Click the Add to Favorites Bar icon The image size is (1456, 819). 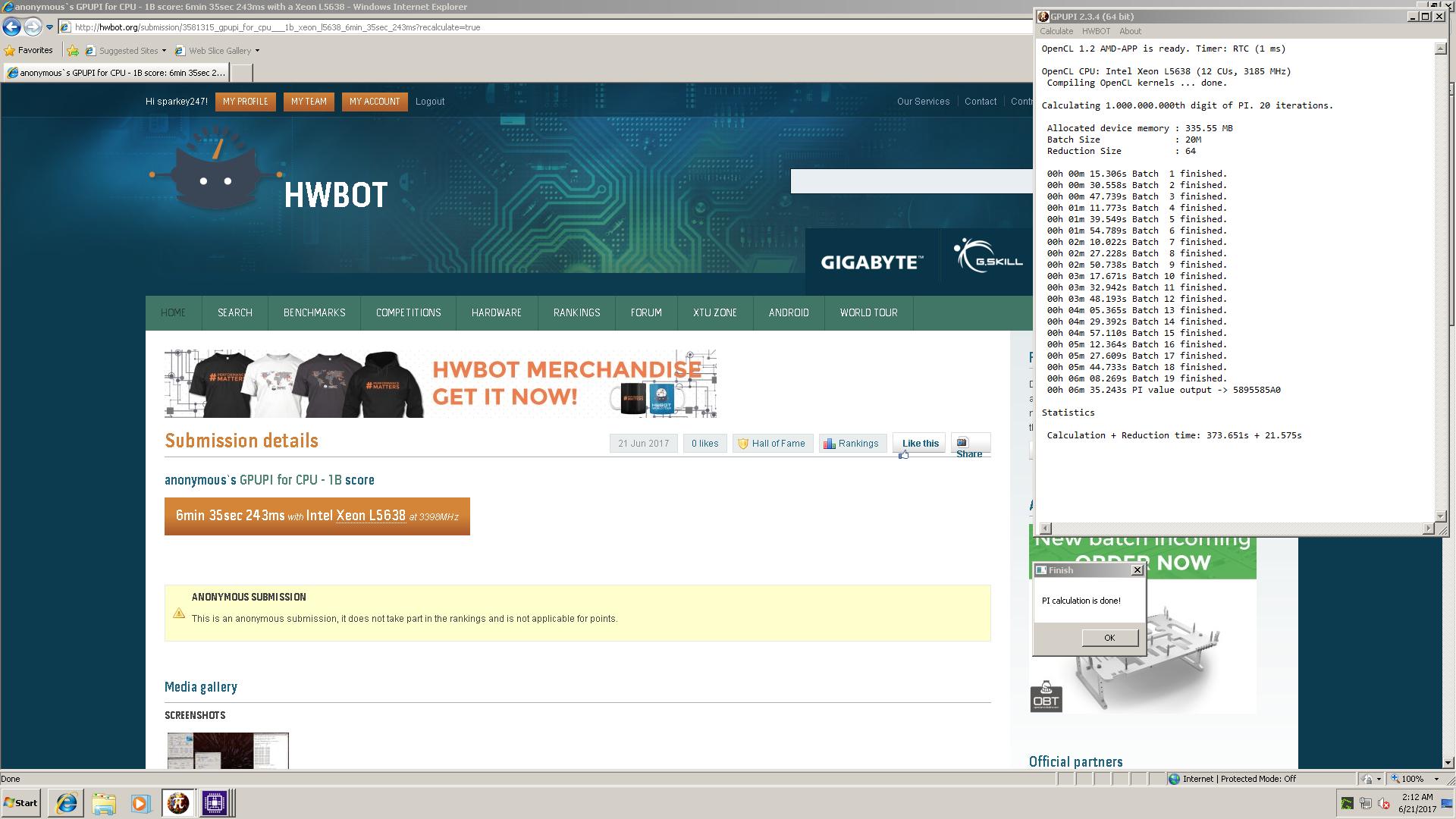pos(73,51)
